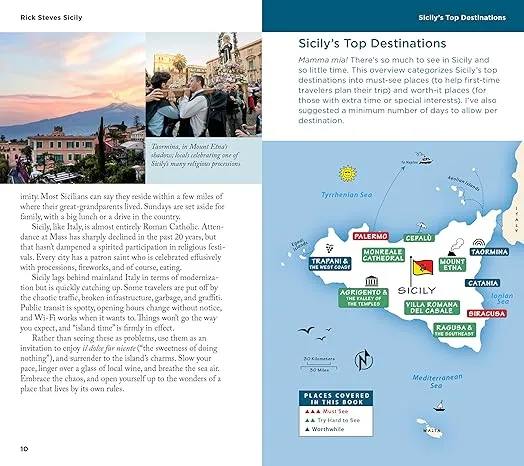The width and height of the screenshot is (524, 466).
Task: Click the sailboat icon near Malta
Action: point(439,406)
